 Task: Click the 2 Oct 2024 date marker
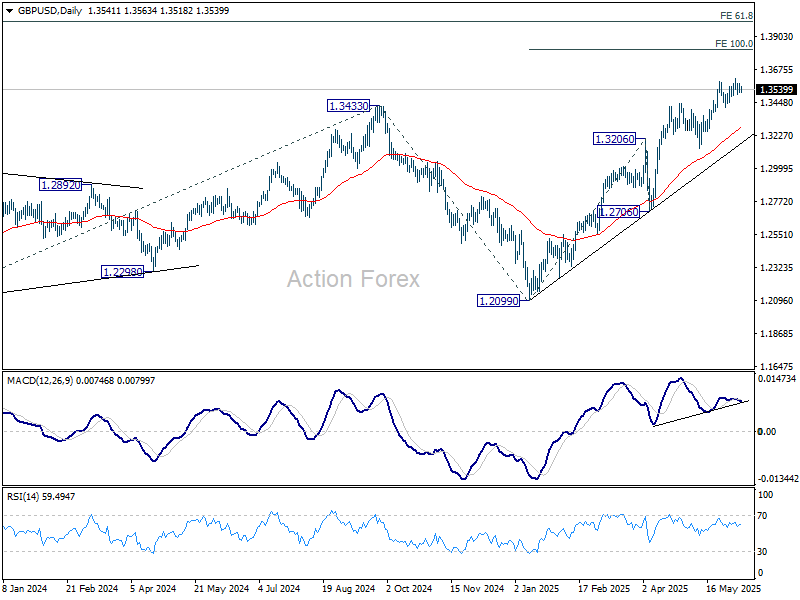click(408, 591)
